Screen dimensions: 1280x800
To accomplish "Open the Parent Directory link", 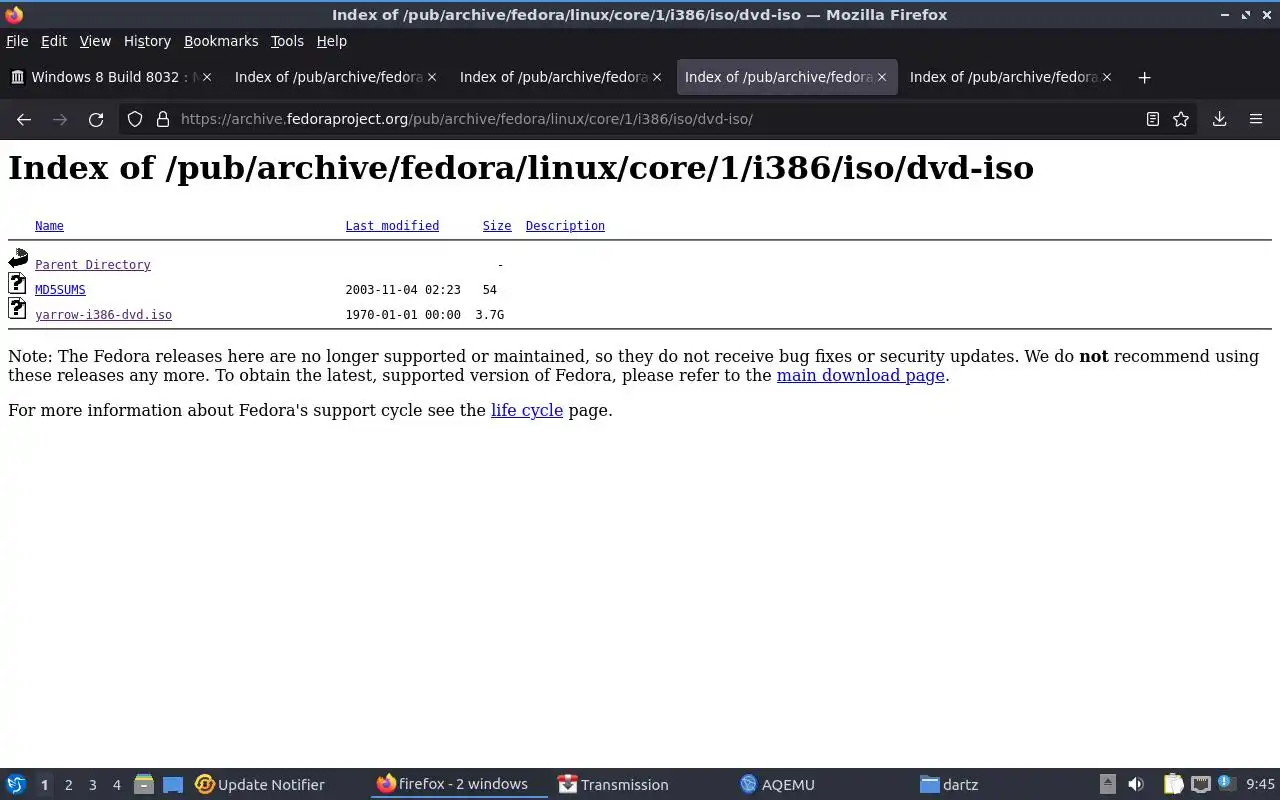I will click(x=93, y=265).
